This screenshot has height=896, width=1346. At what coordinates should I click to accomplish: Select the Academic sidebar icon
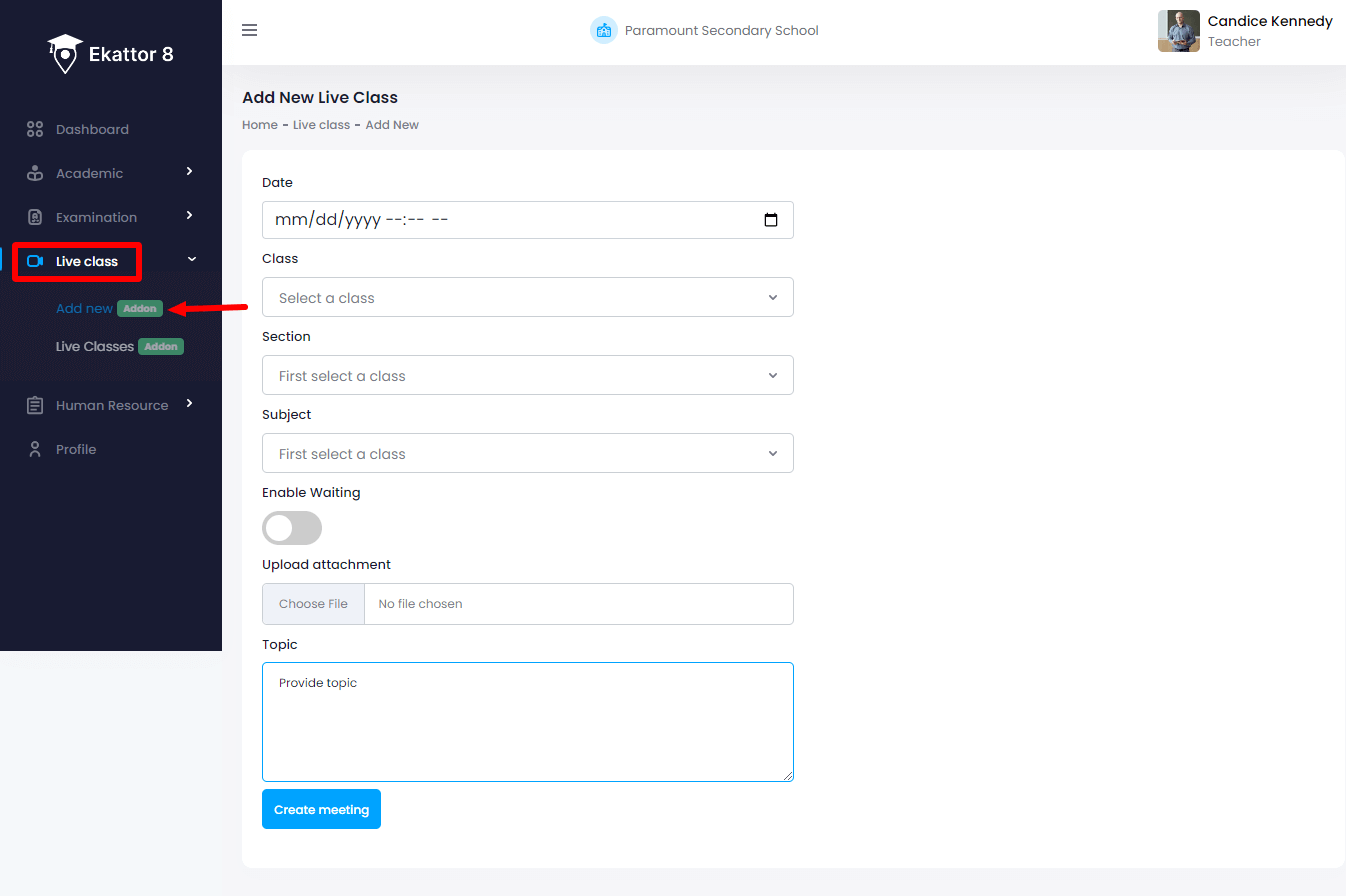click(x=34, y=173)
